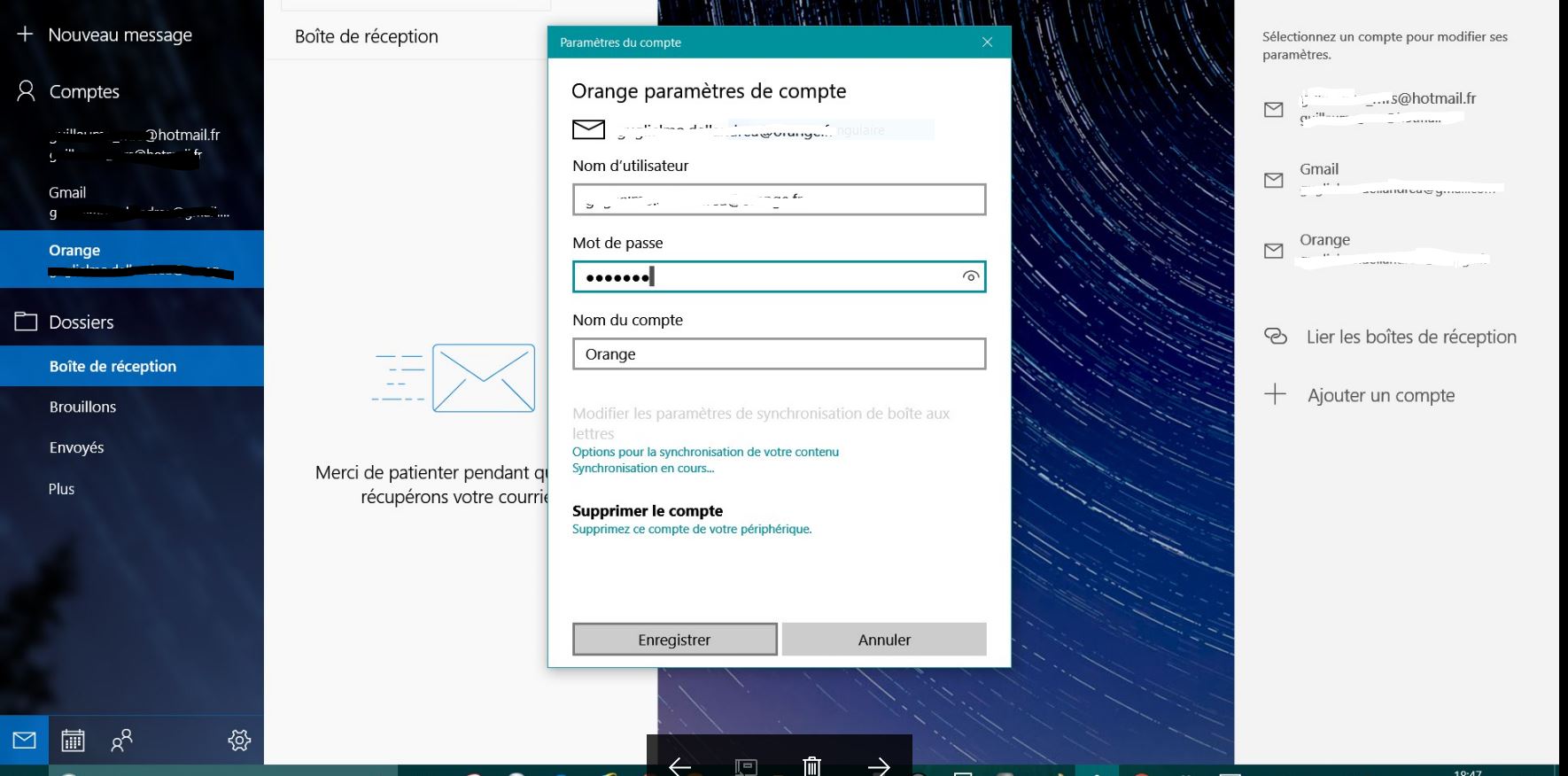Open Options pour la synchronisation de votre contenu

tap(705, 452)
